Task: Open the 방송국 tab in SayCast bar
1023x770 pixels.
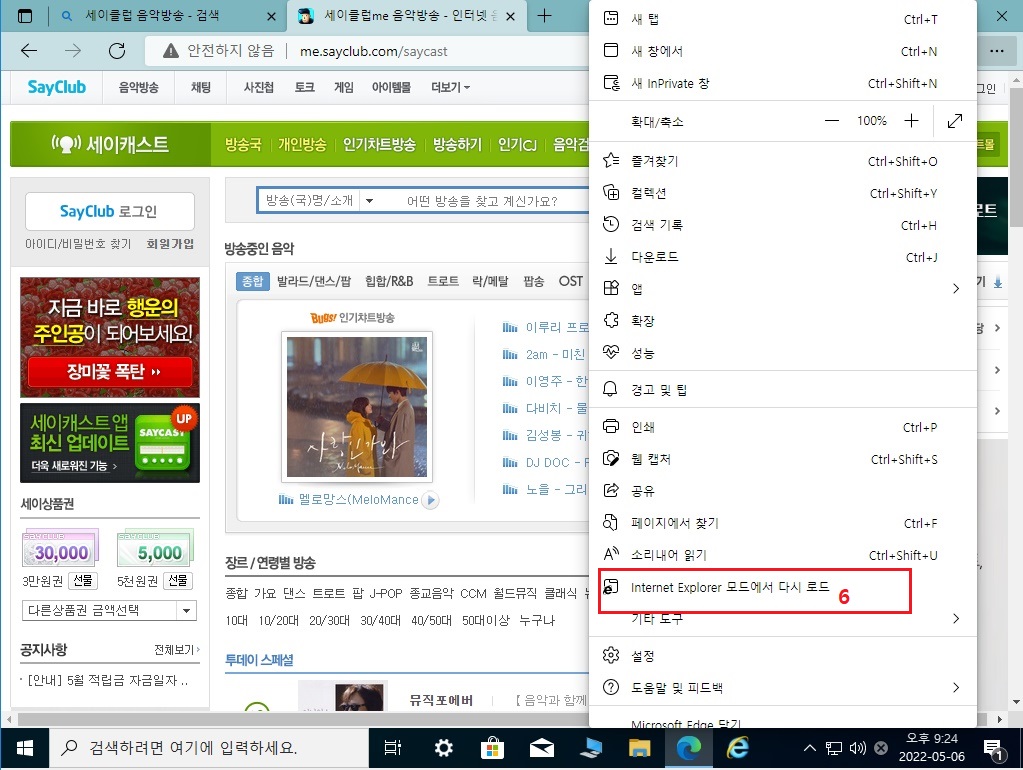Action: (x=243, y=144)
